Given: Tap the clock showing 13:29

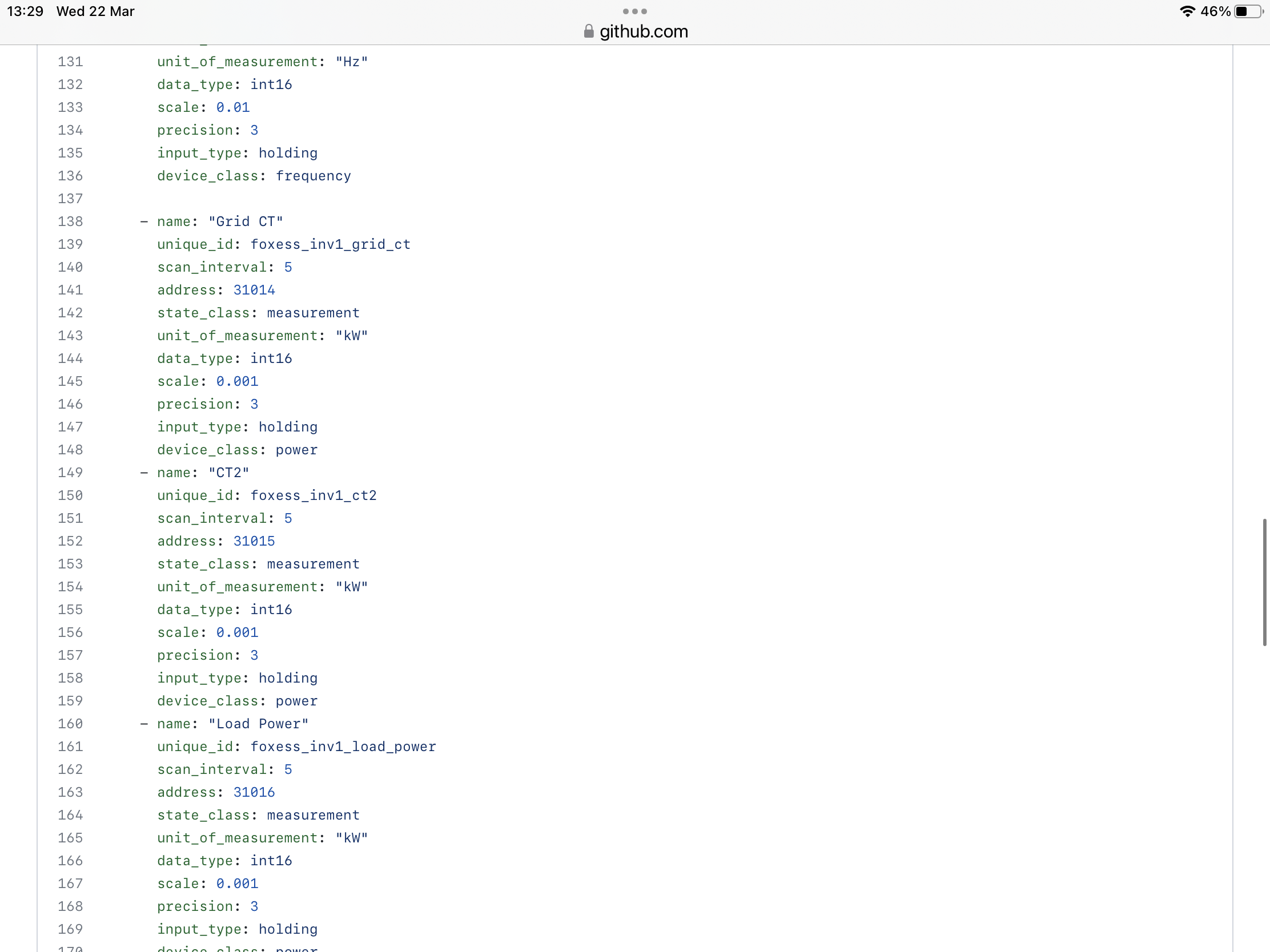Looking at the screenshot, I should [25, 11].
